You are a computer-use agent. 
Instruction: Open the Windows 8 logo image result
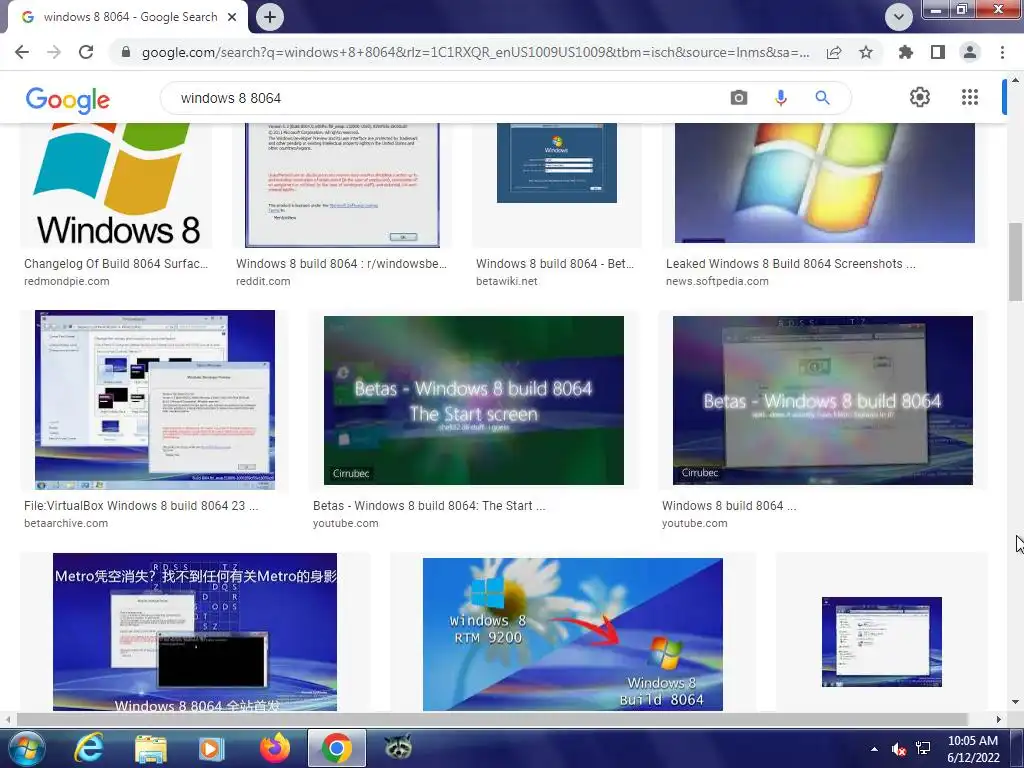click(x=117, y=185)
